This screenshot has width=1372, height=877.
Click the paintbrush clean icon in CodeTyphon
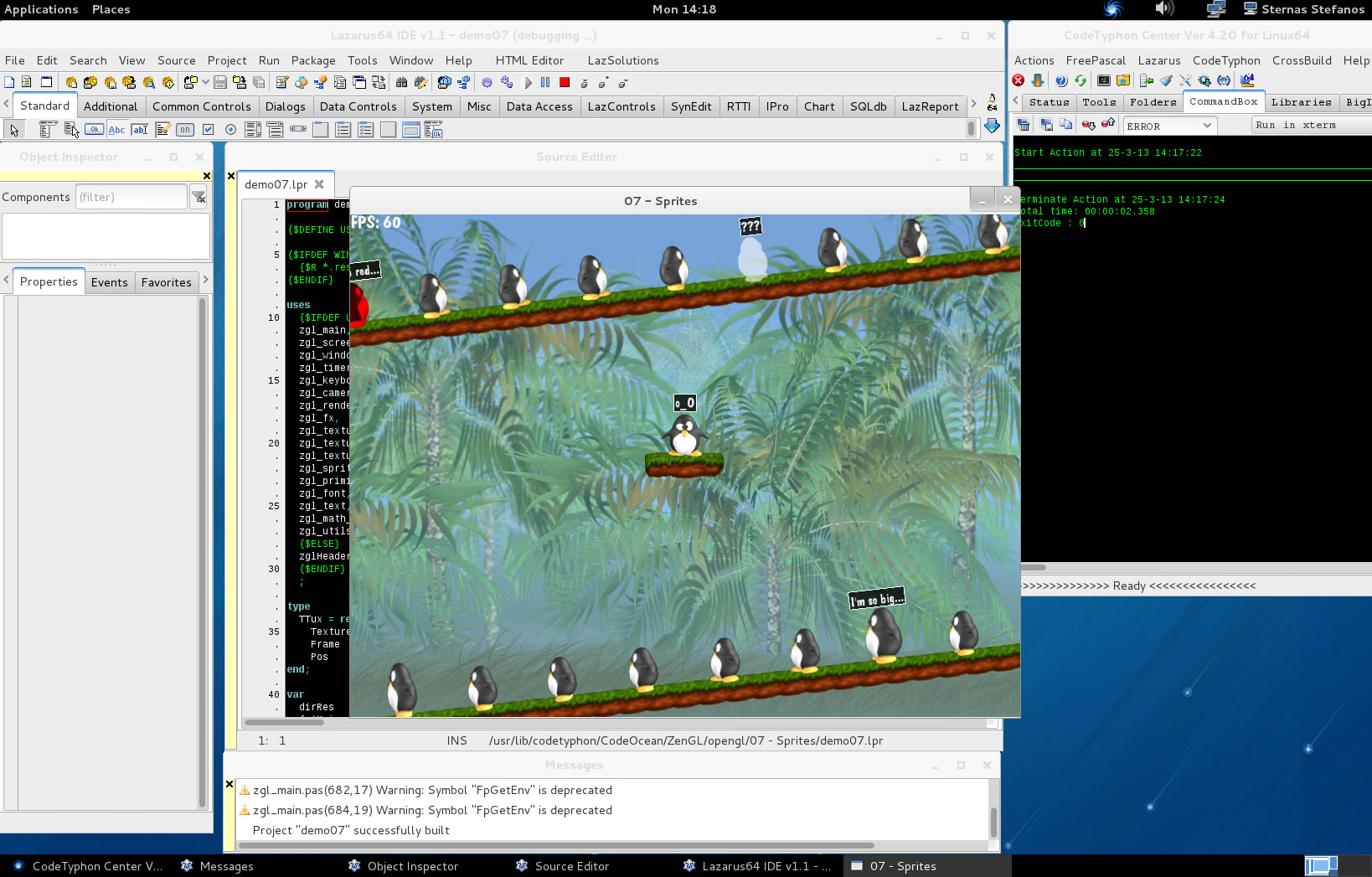pos(1166,80)
